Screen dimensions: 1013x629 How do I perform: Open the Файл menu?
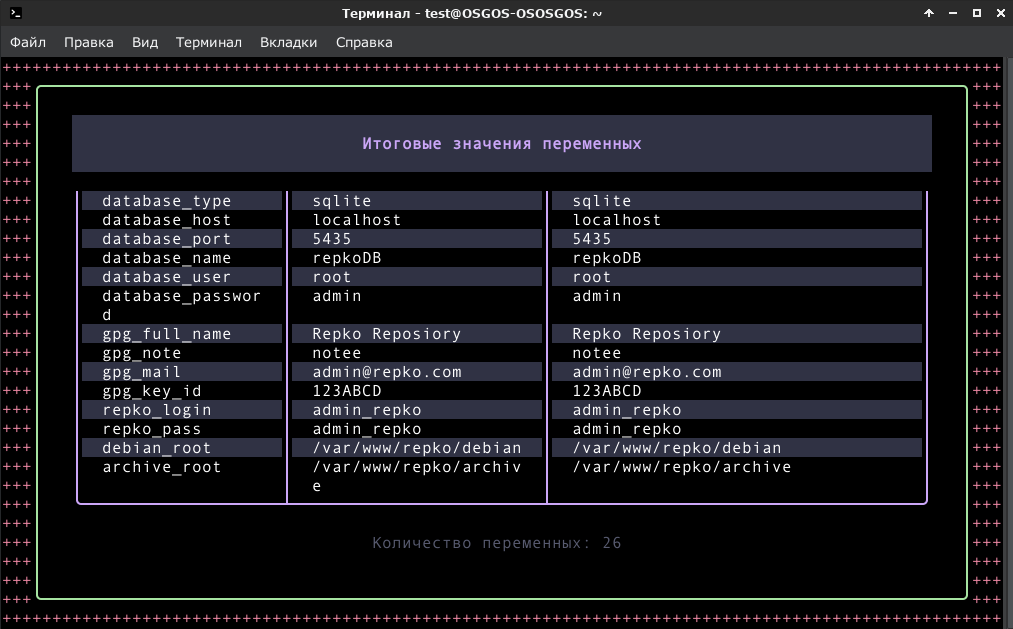pos(28,42)
